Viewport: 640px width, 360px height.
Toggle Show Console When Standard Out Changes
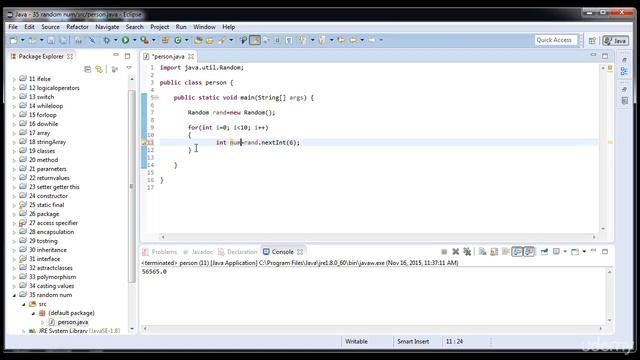[x=517, y=252]
